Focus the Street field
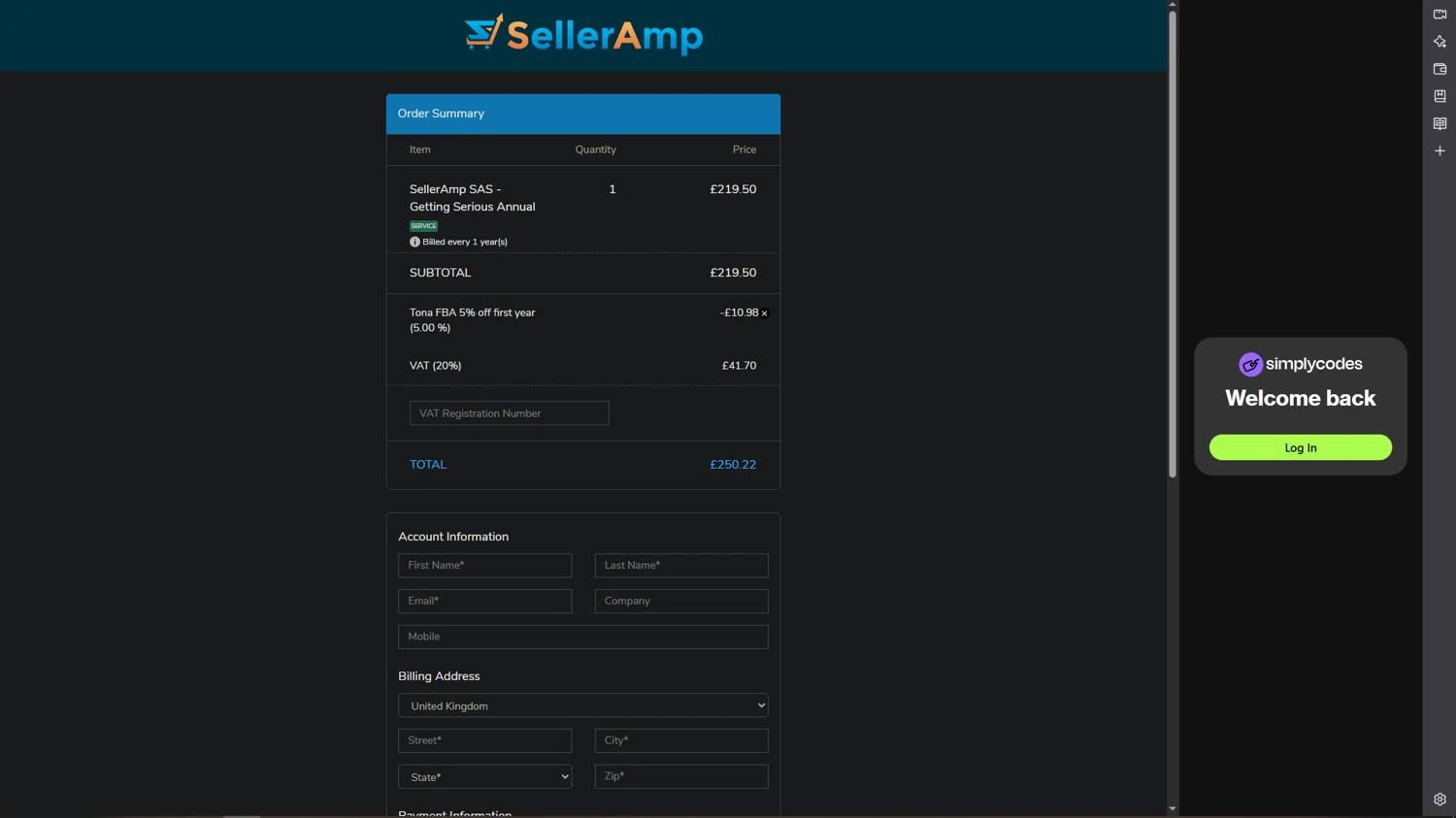The width and height of the screenshot is (1456, 818). pyautogui.click(x=485, y=740)
